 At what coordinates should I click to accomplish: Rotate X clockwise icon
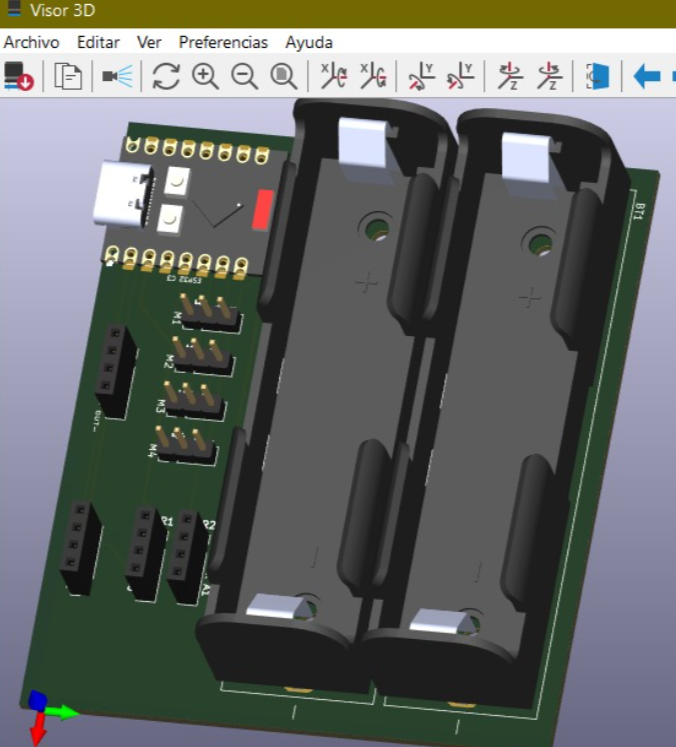click(333, 76)
